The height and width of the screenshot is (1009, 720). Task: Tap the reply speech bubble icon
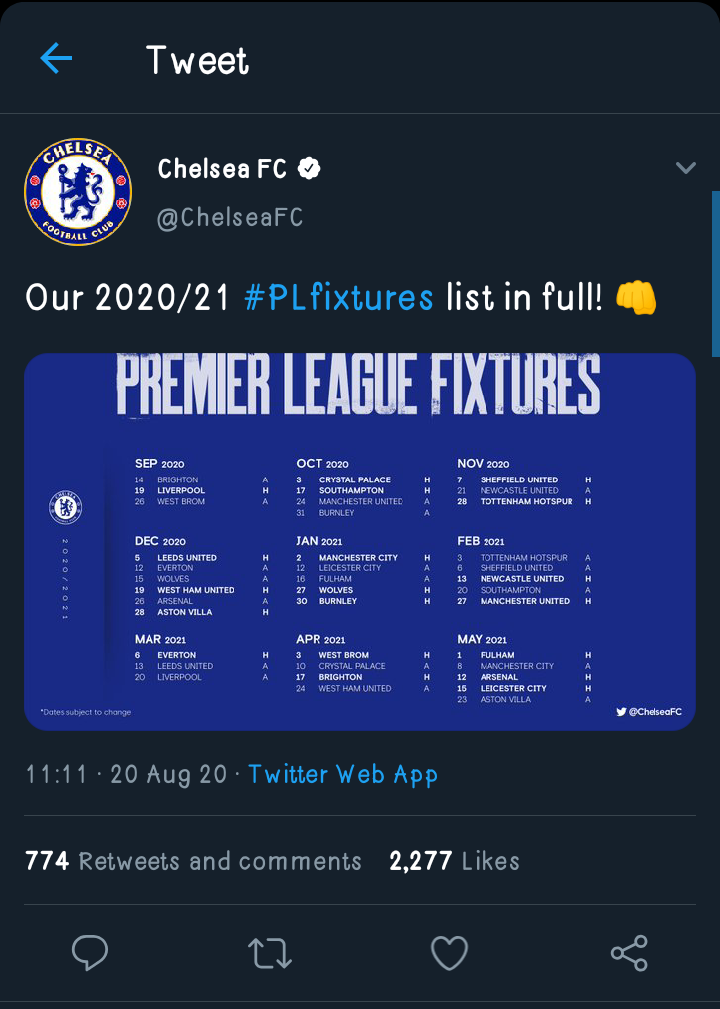pyautogui.click(x=90, y=953)
